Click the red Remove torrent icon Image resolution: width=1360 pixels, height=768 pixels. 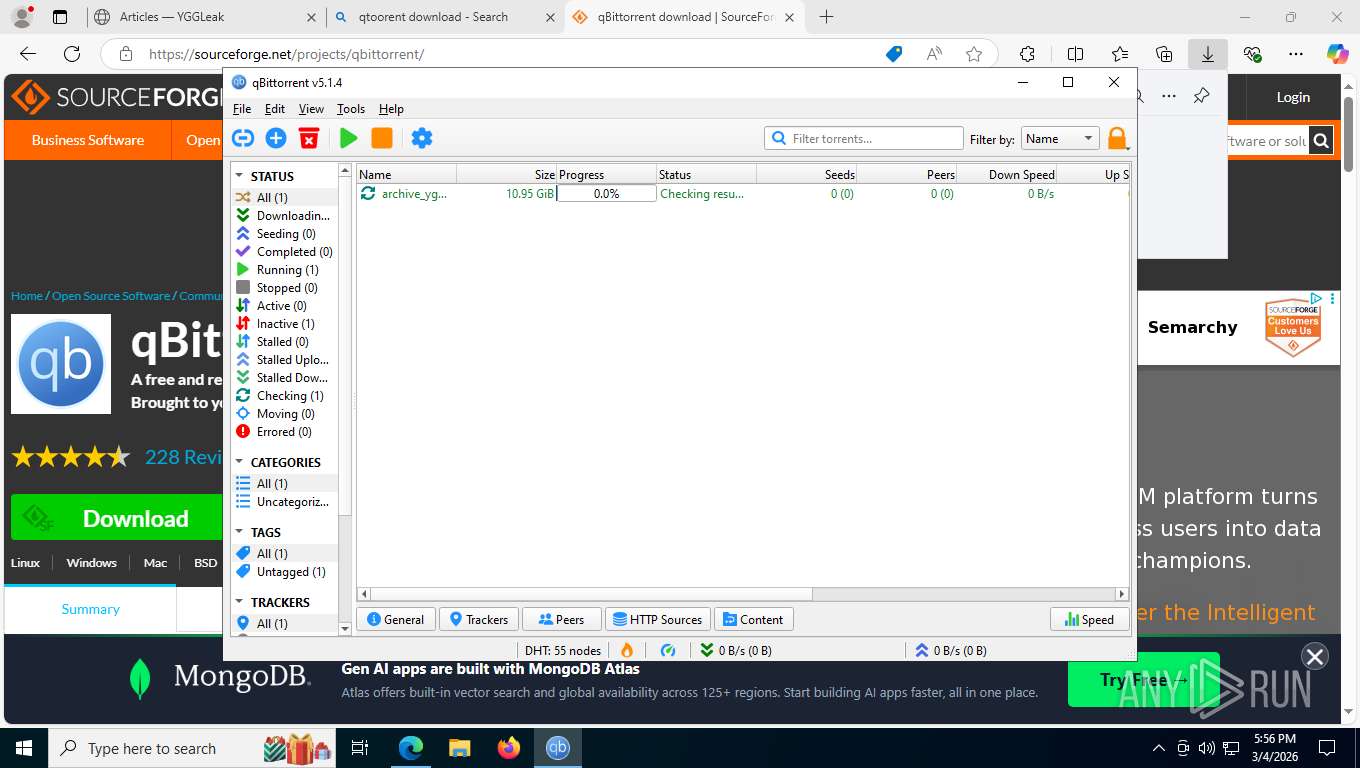pos(309,138)
